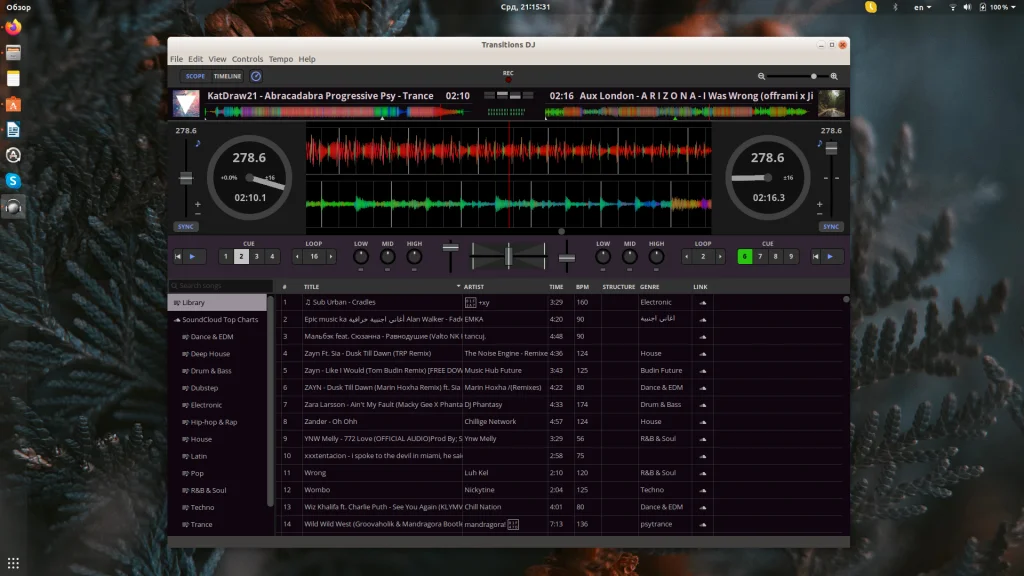
Task: Click the clock icon beside TIMELINE
Action: tap(256, 76)
